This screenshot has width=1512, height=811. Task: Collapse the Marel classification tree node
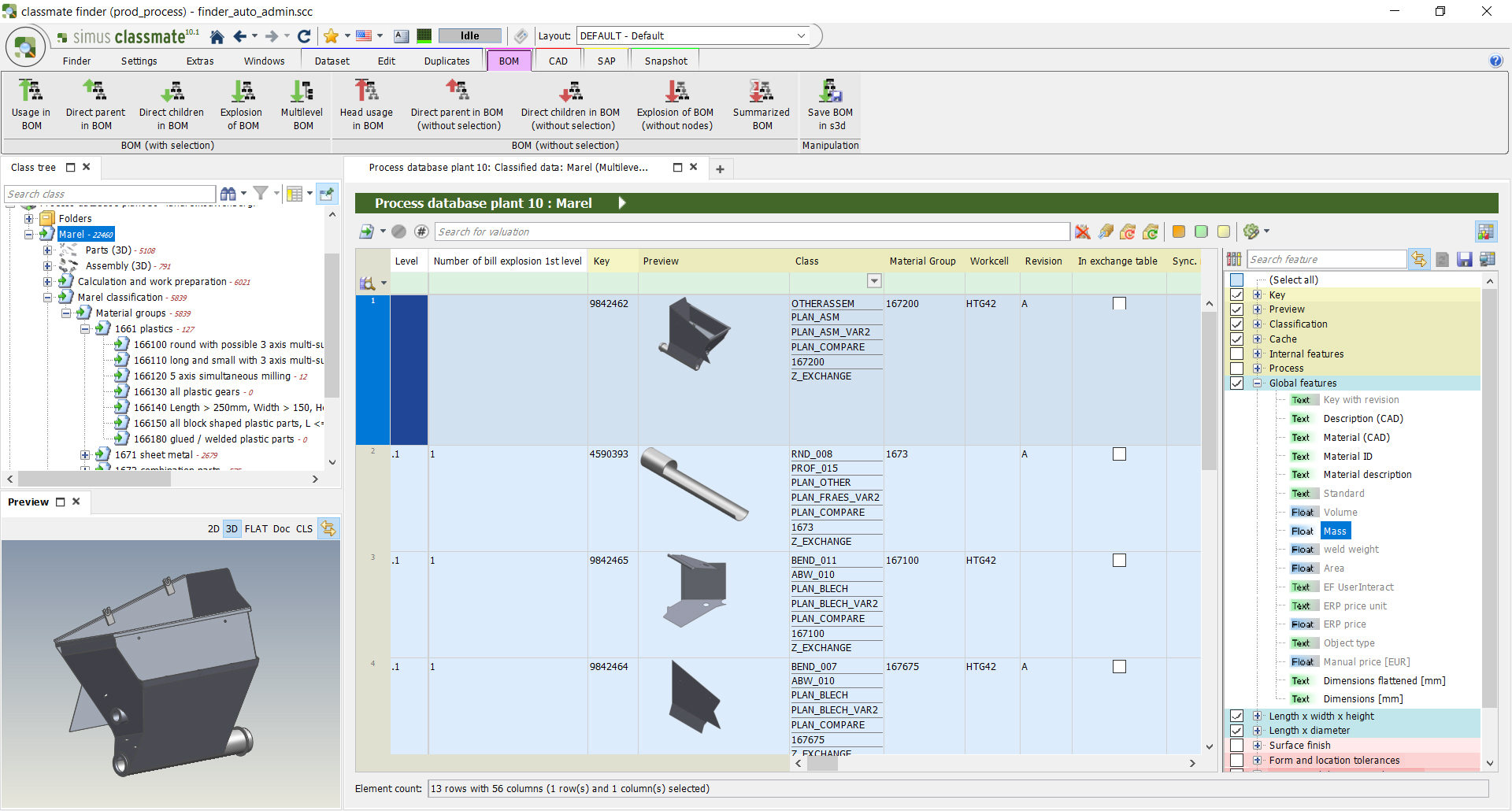point(48,298)
